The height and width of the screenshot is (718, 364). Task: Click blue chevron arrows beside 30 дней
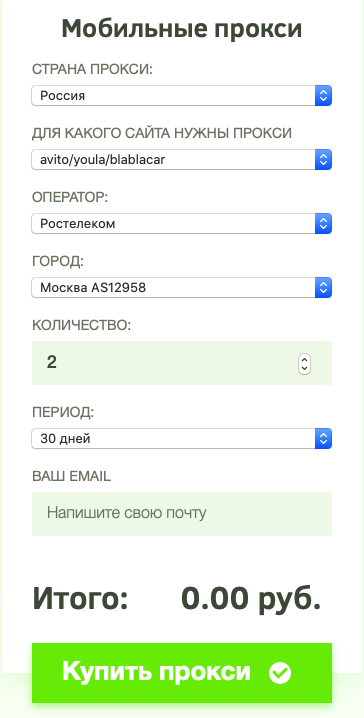click(x=323, y=439)
